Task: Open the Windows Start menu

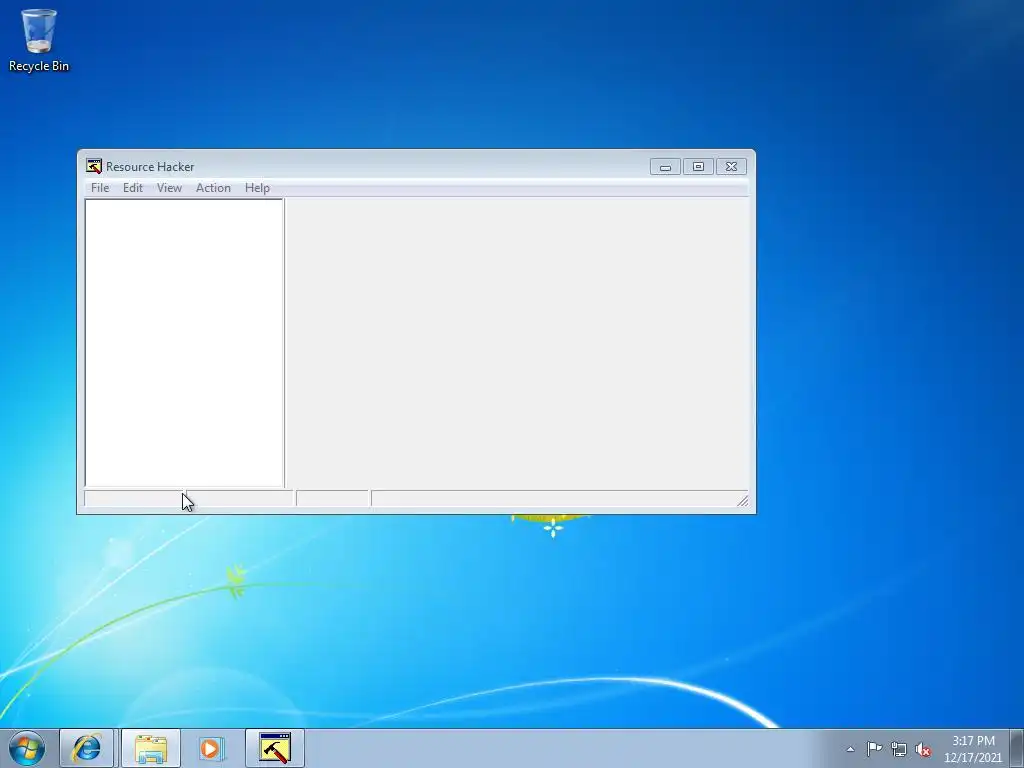Action: (x=27, y=748)
